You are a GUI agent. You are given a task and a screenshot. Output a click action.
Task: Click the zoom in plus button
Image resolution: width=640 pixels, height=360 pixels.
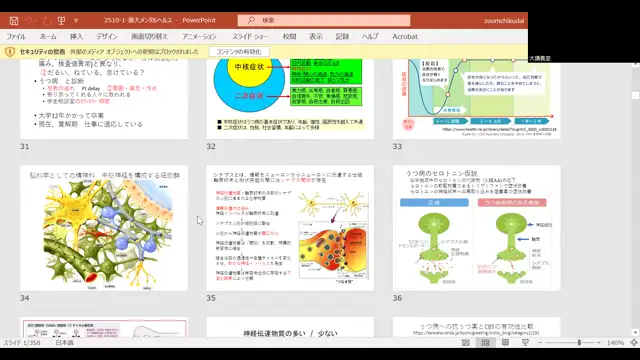[x=598, y=343]
